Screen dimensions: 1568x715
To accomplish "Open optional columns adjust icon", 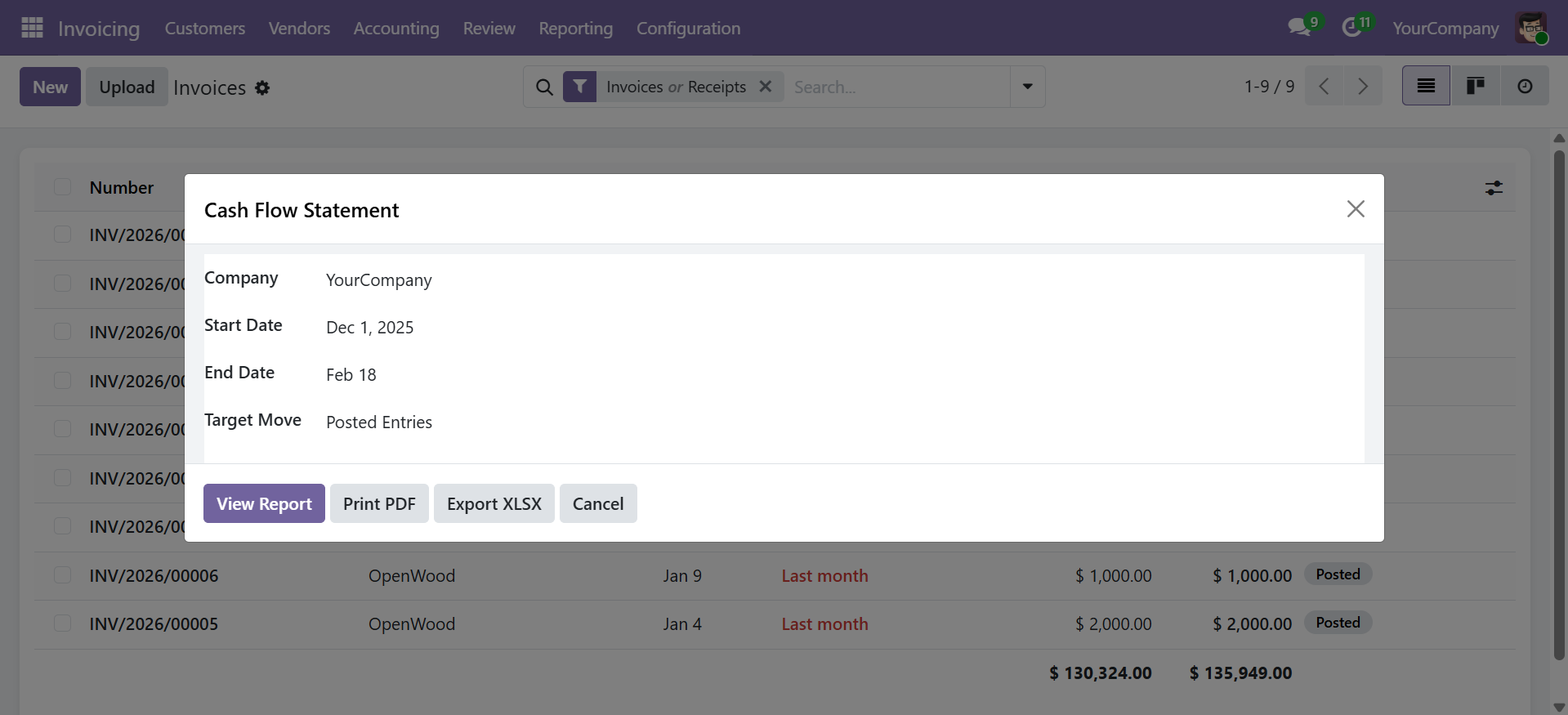I will click(x=1494, y=188).
